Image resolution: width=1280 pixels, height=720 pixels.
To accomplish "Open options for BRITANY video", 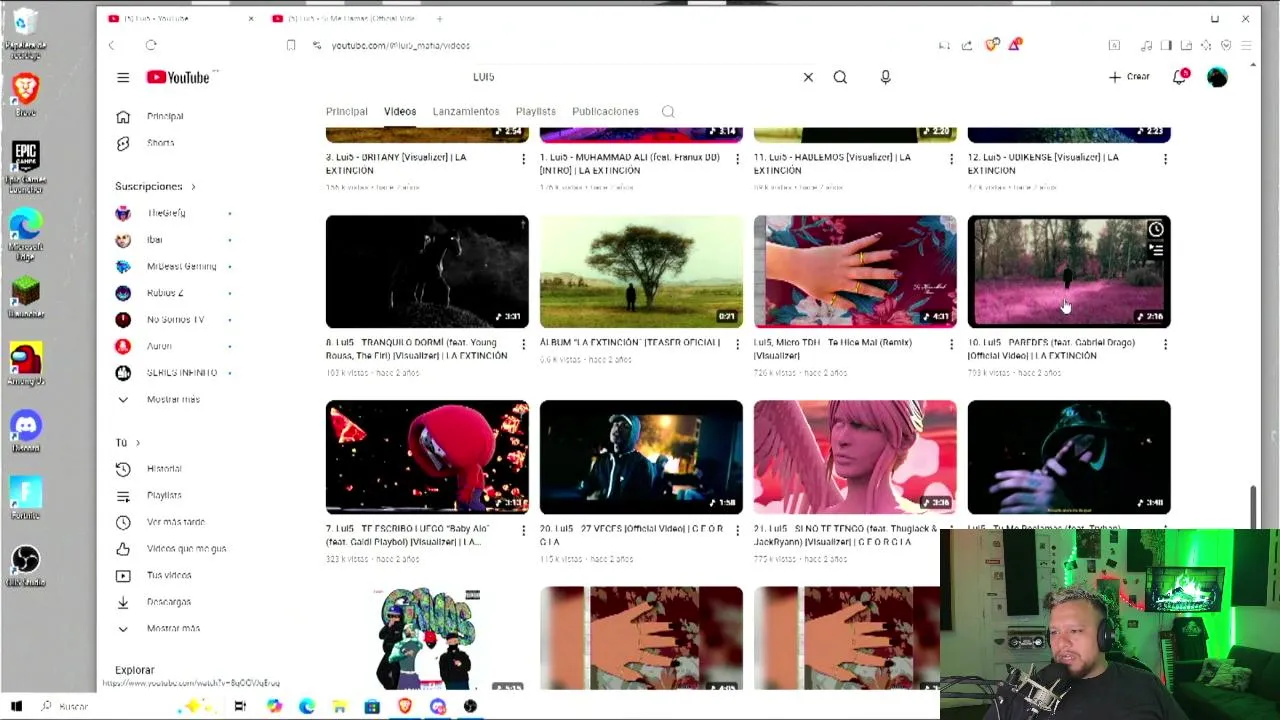I will [523, 159].
